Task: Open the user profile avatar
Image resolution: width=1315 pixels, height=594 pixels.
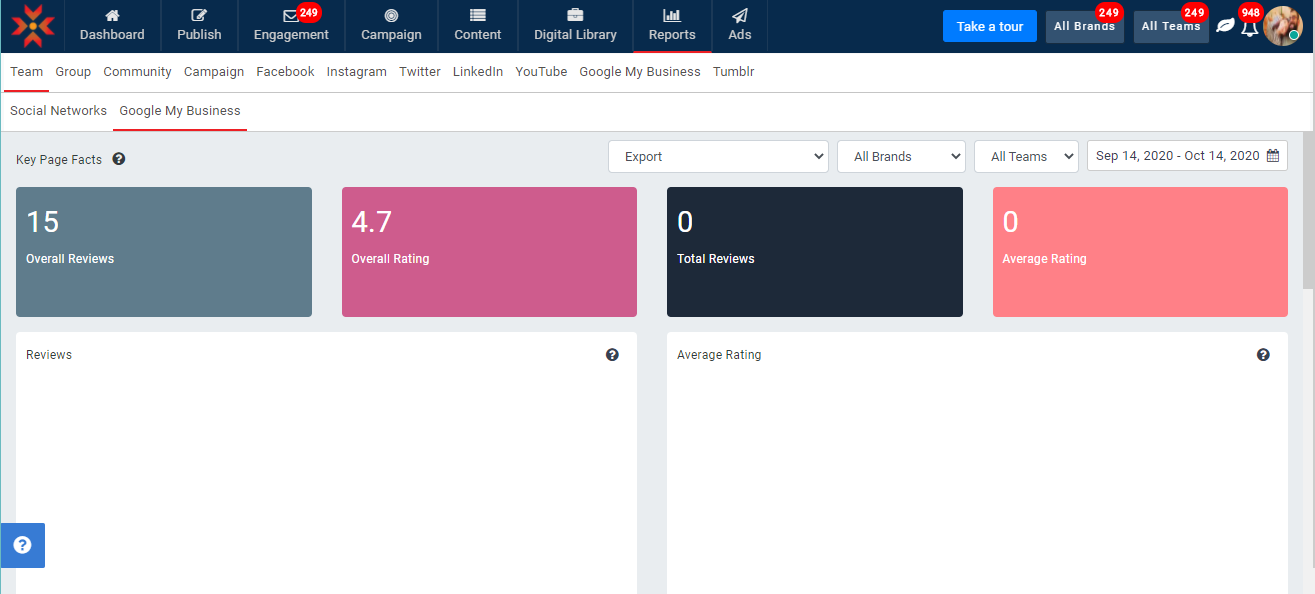Action: [1282, 26]
